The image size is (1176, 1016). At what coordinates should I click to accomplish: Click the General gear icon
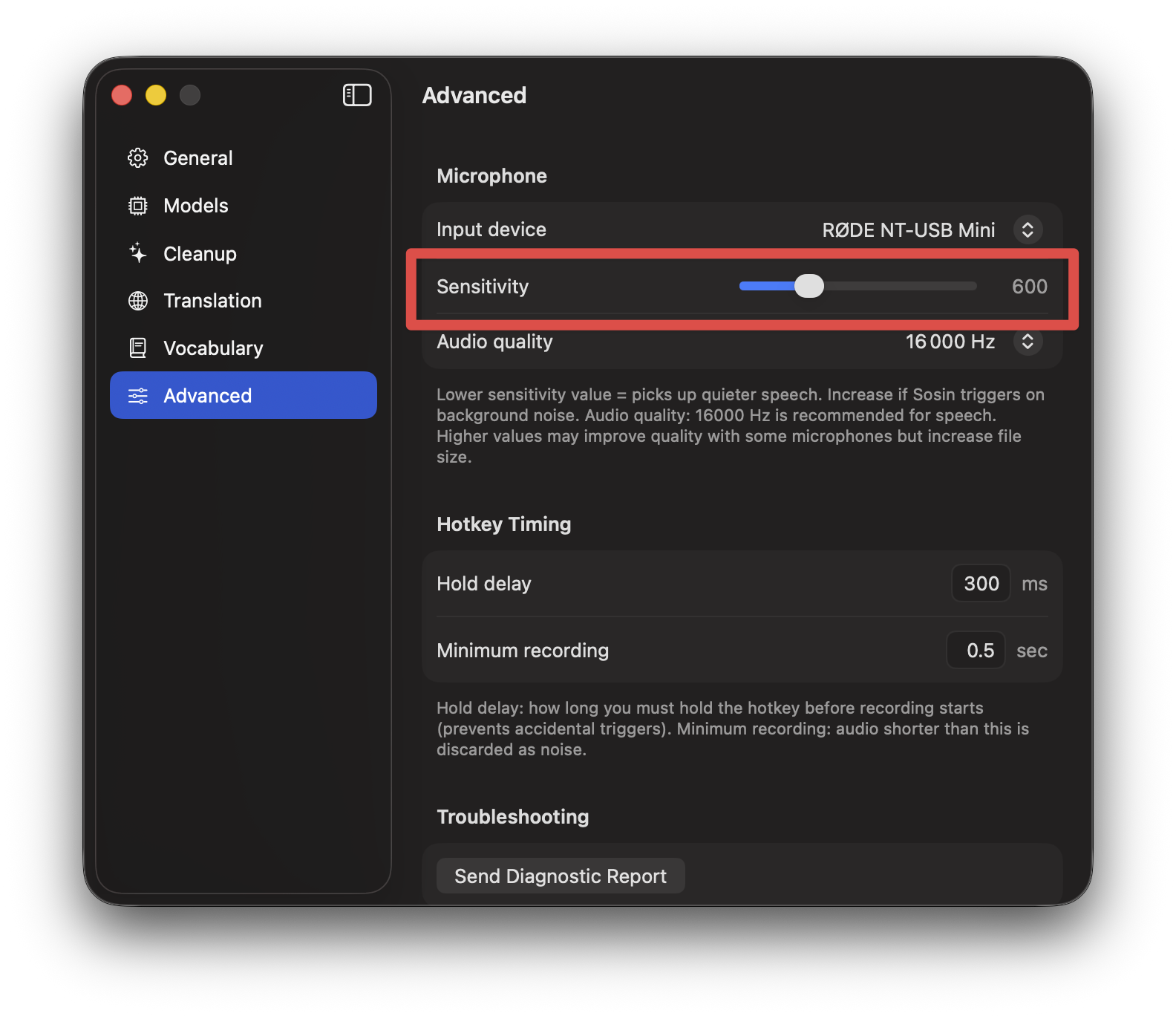click(x=138, y=158)
